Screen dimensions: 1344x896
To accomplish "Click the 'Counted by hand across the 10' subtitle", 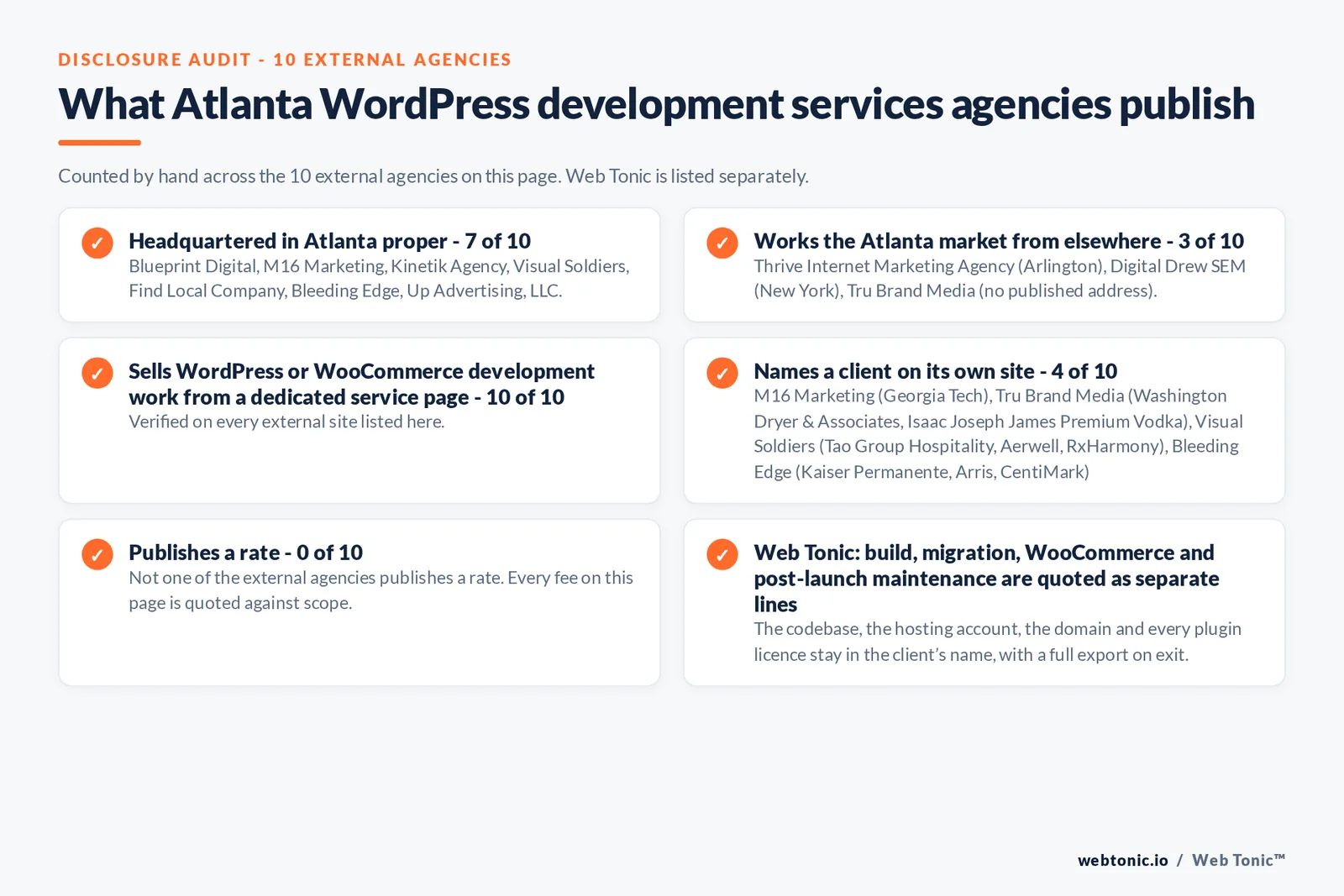I will click(x=433, y=176).
